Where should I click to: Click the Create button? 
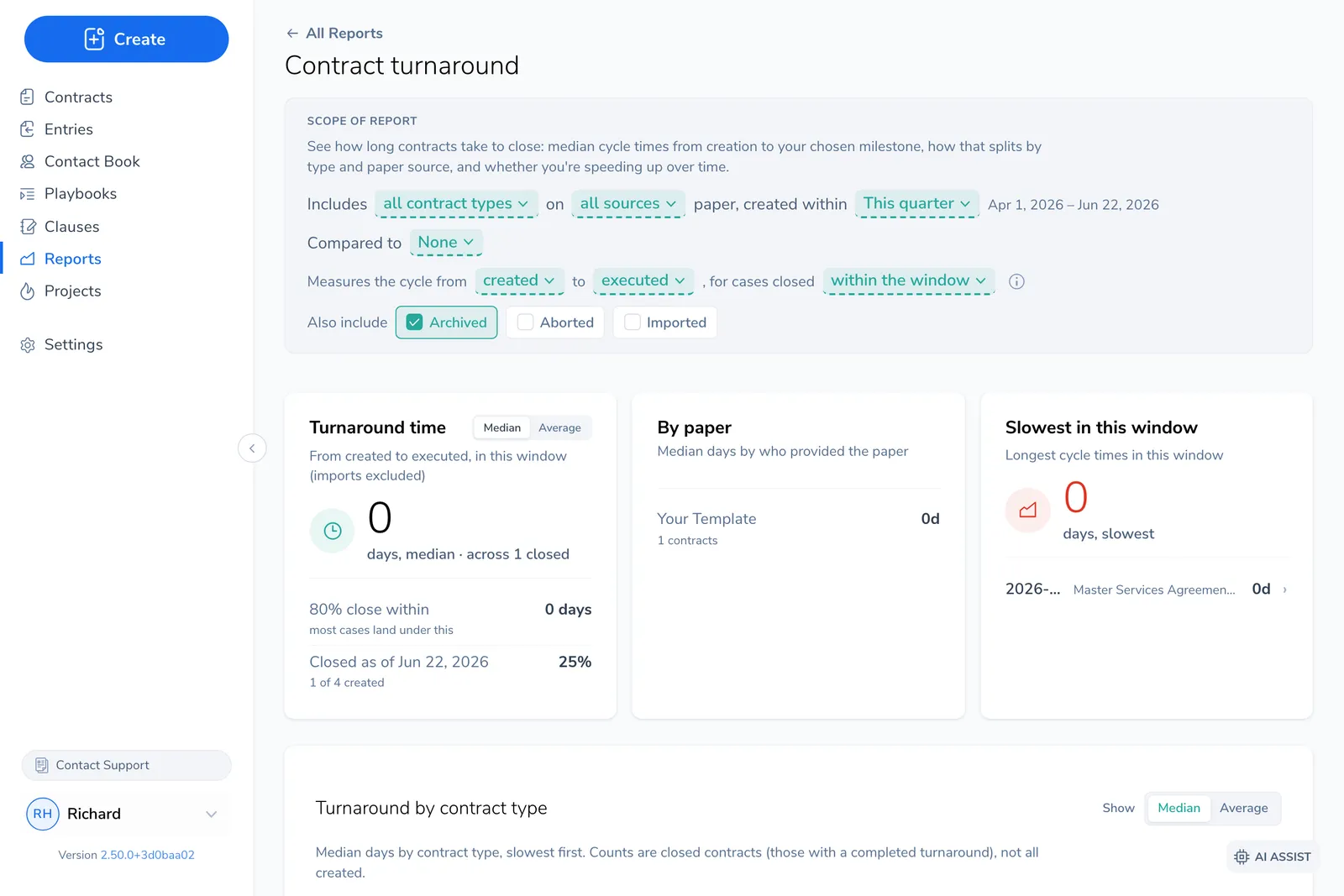point(126,39)
